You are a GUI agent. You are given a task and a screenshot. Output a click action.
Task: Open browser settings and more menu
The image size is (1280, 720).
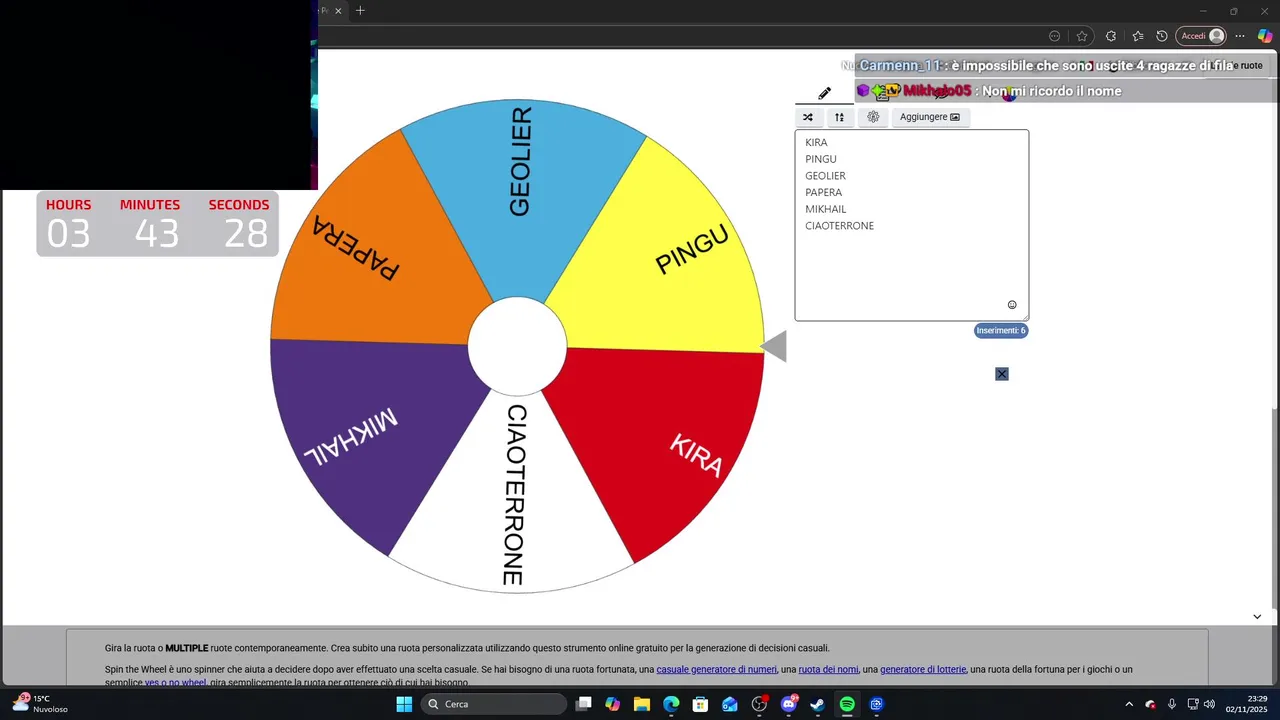pyautogui.click(x=1240, y=36)
